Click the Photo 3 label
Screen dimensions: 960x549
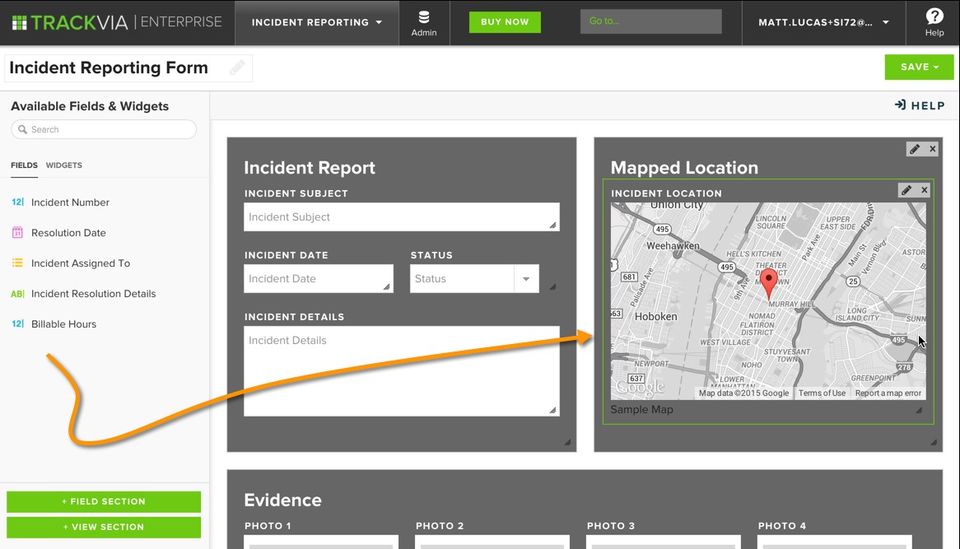coord(610,526)
